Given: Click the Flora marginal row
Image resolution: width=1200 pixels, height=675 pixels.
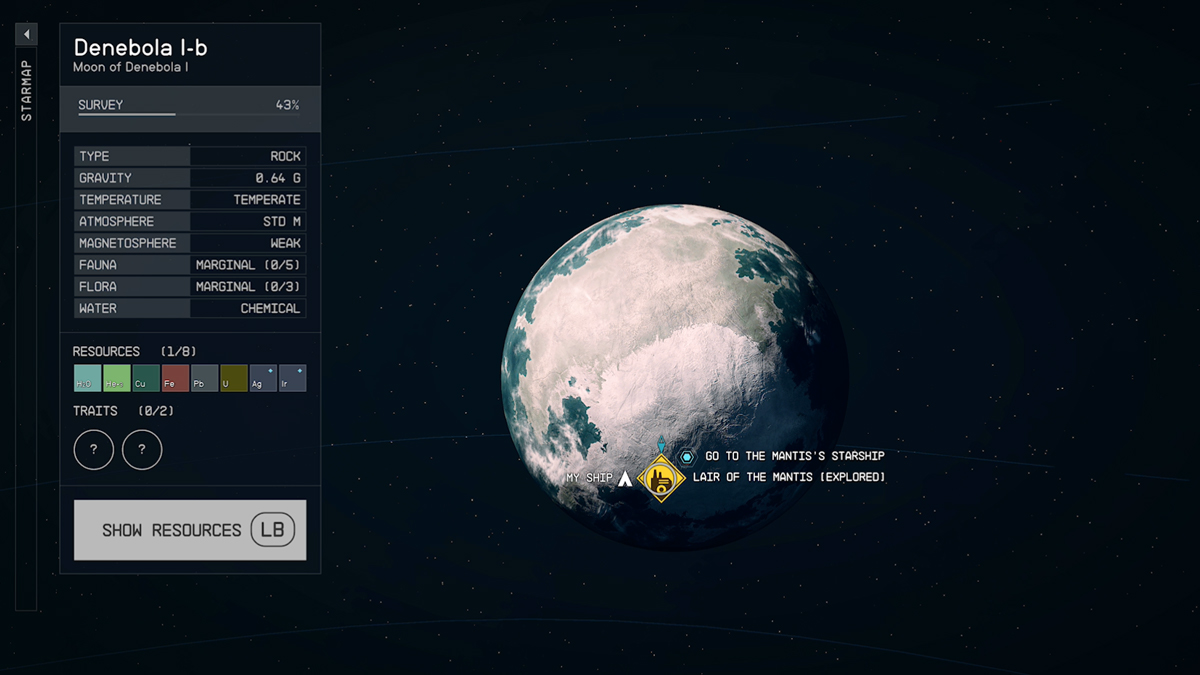Looking at the screenshot, I should 189,287.
